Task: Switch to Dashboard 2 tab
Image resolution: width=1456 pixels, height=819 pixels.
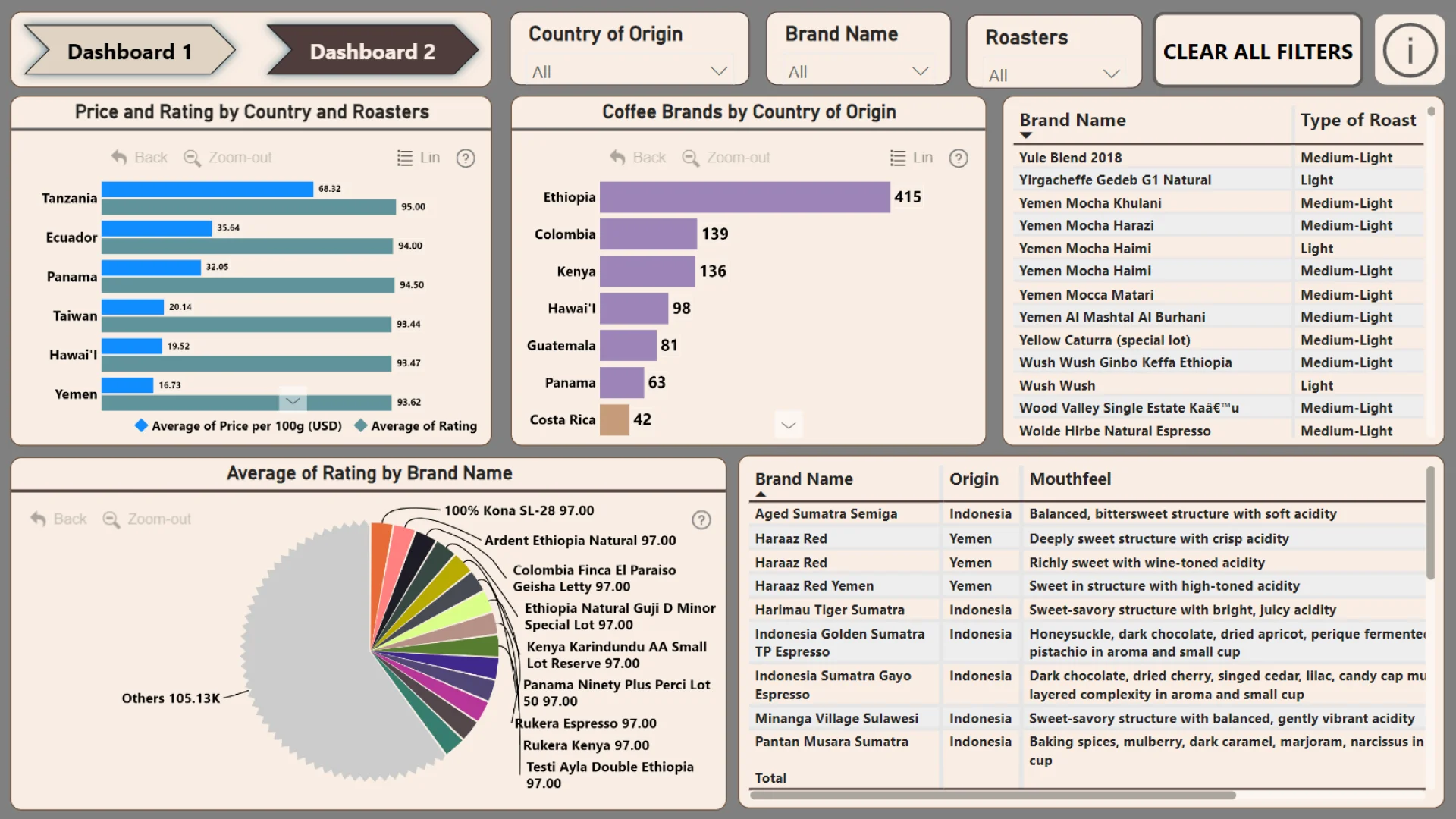Action: coord(372,51)
